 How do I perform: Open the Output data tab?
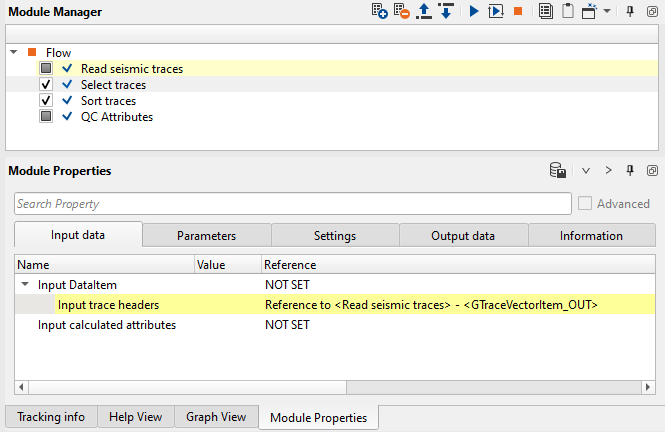463,236
